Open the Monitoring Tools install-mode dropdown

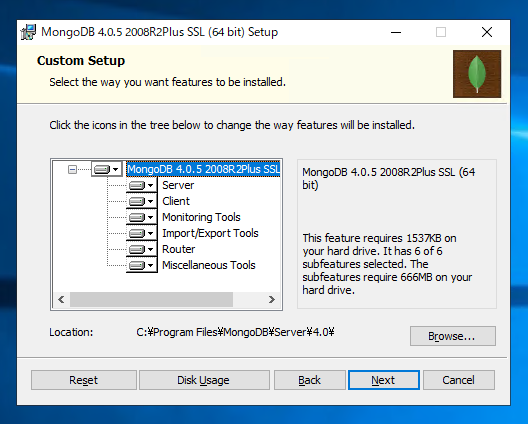pyautogui.click(x=141, y=217)
